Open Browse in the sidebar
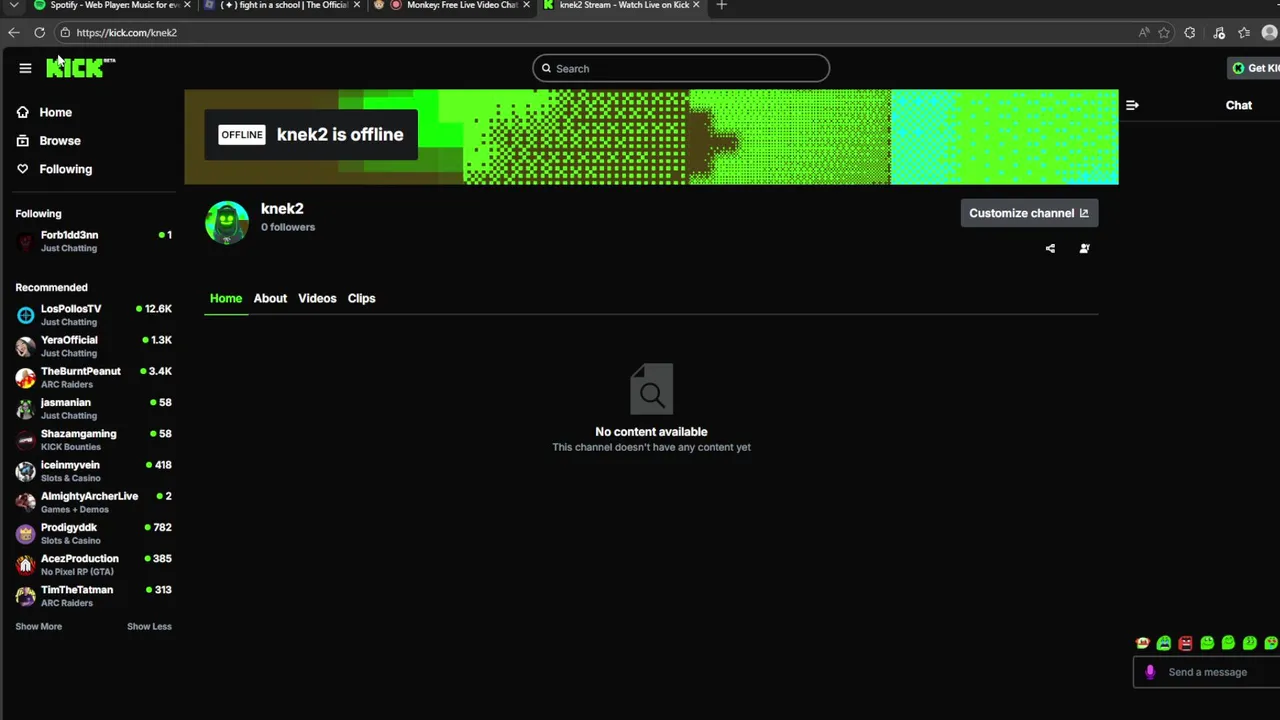1280x720 pixels. click(59, 141)
